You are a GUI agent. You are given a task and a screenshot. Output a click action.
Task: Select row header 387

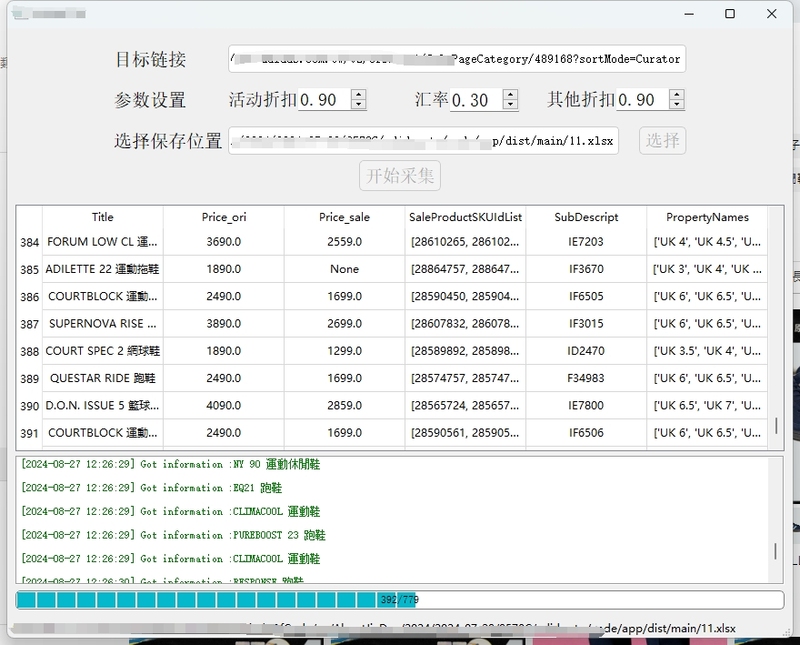coord(30,324)
